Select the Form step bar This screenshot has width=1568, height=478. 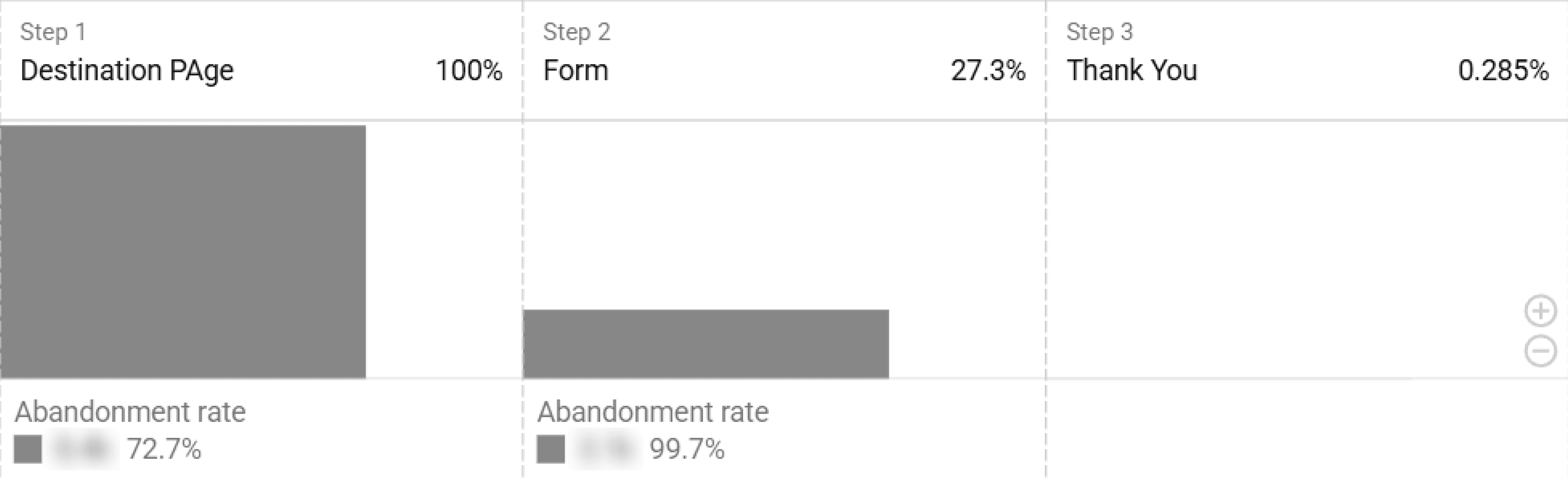pos(706,344)
